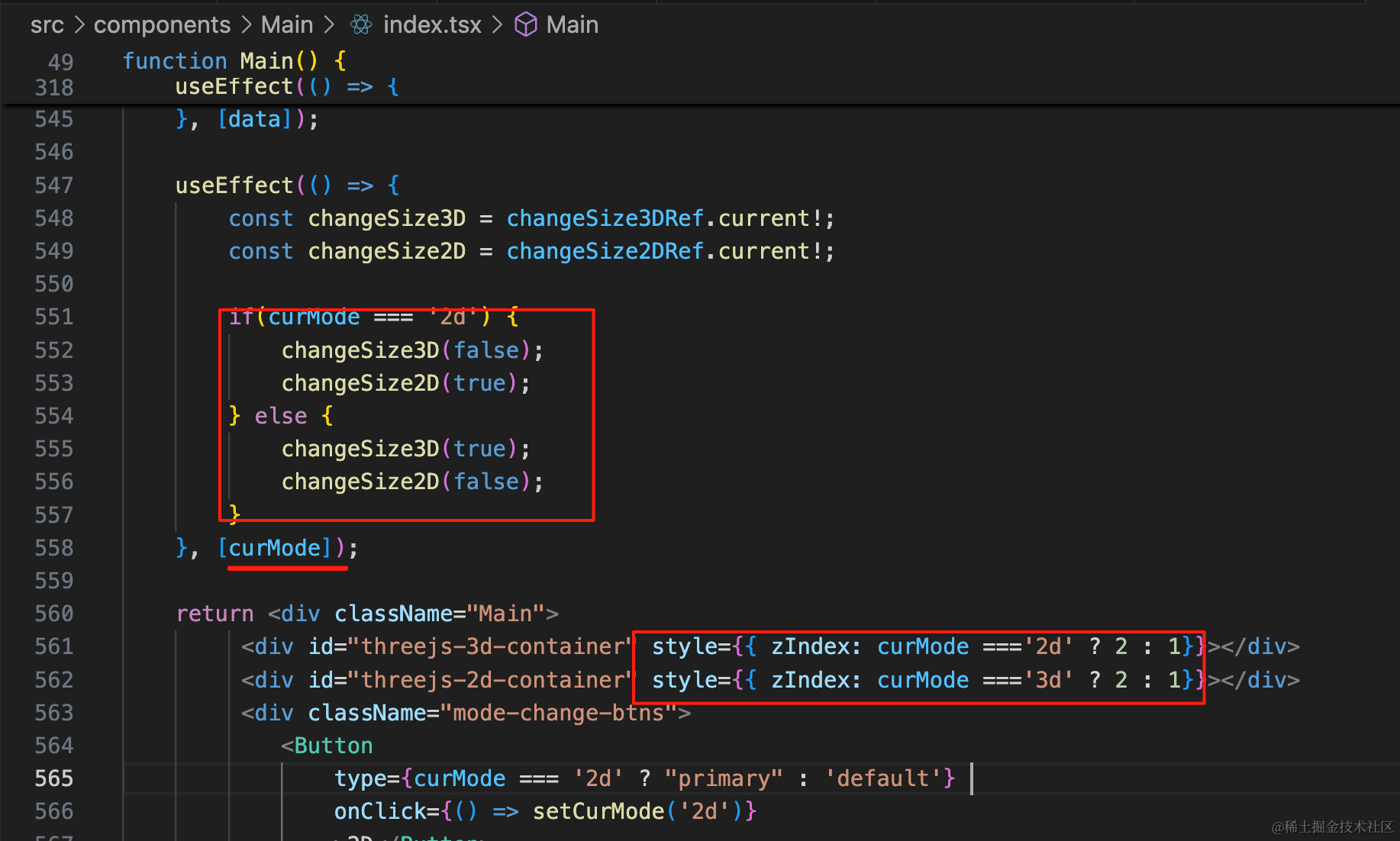Click Button tag on line 564
The height and width of the screenshot is (841, 1400).
click(334, 746)
